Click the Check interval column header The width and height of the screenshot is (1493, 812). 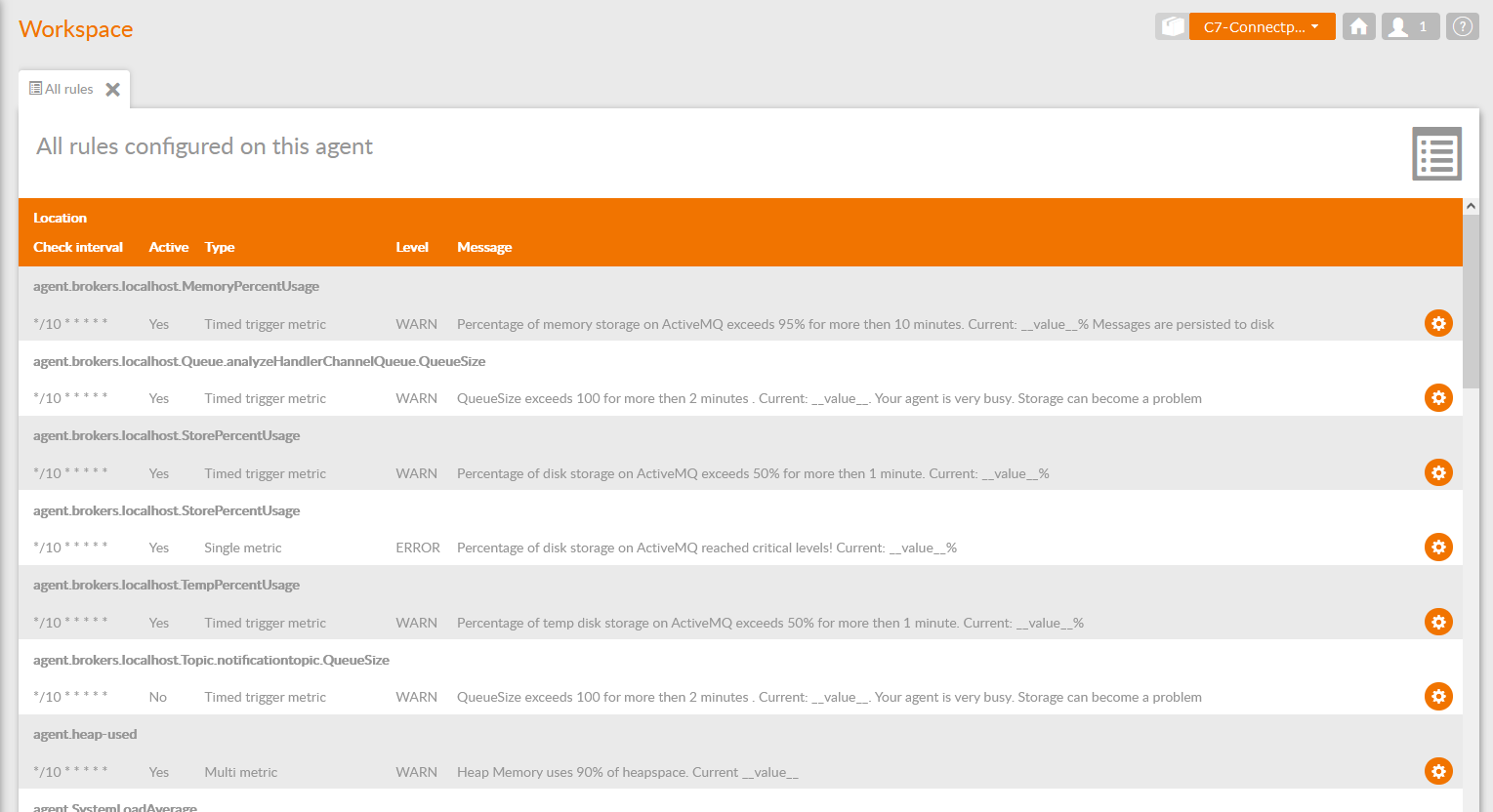pos(78,248)
